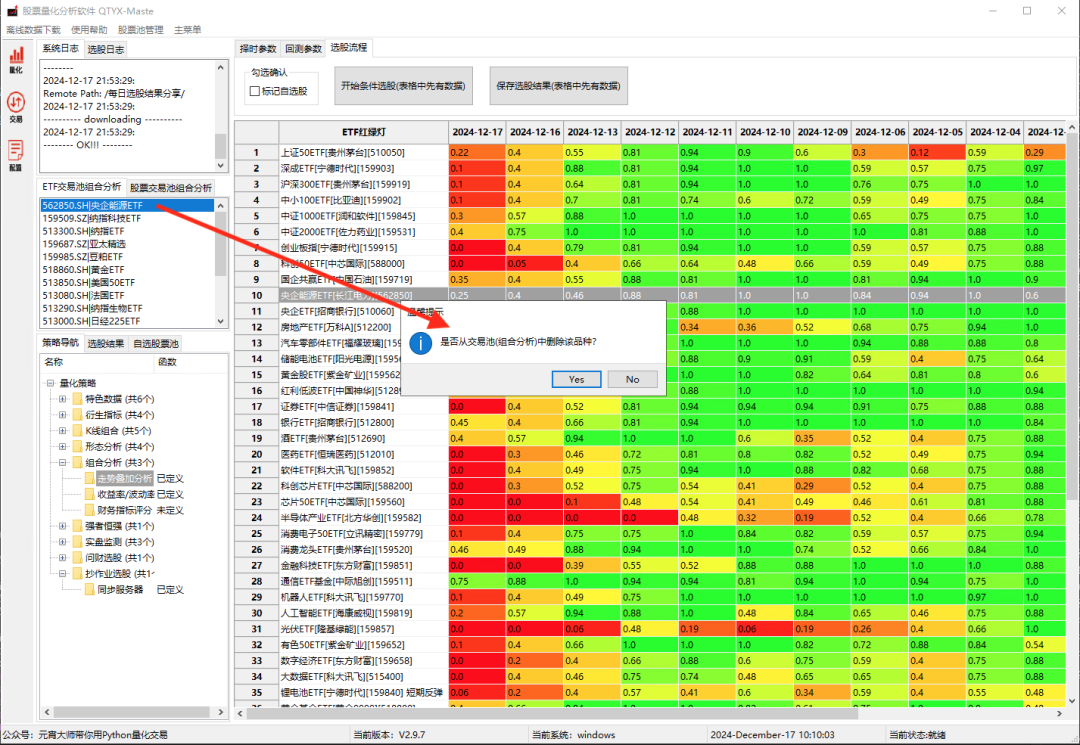
Task: Confirm deletion with the Yes button
Action: click(x=577, y=379)
